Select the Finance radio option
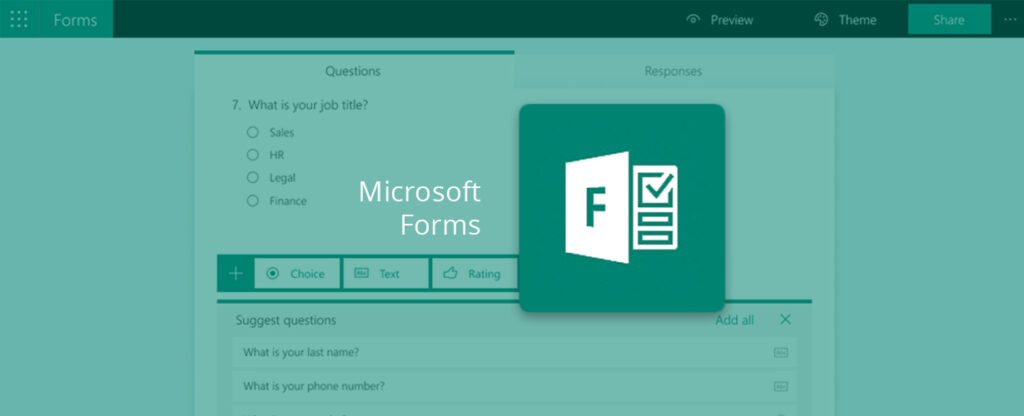Viewport: 1024px width, 416px height. pos(253,200)
